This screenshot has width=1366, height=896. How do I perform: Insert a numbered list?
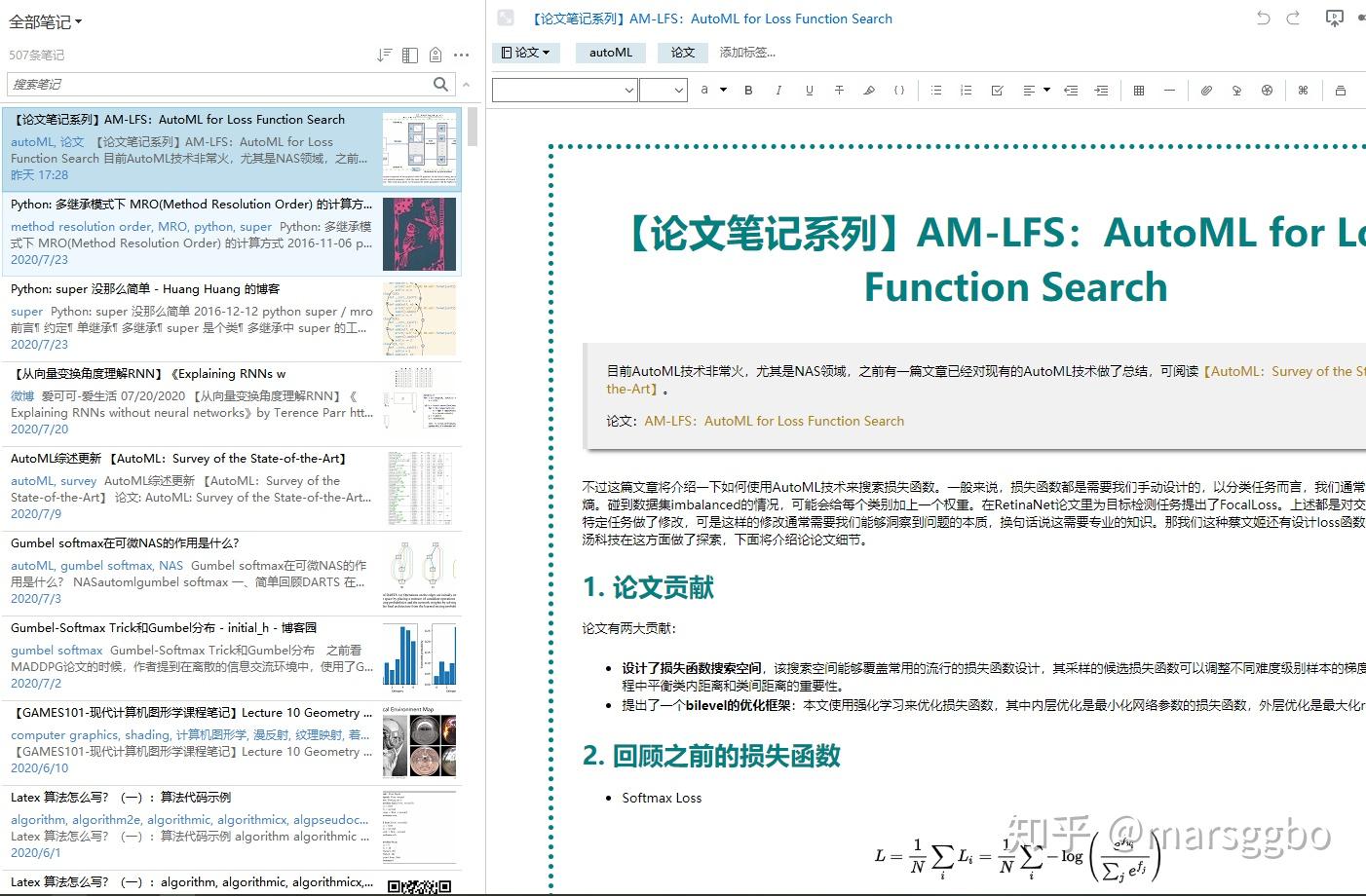(967, 91)
